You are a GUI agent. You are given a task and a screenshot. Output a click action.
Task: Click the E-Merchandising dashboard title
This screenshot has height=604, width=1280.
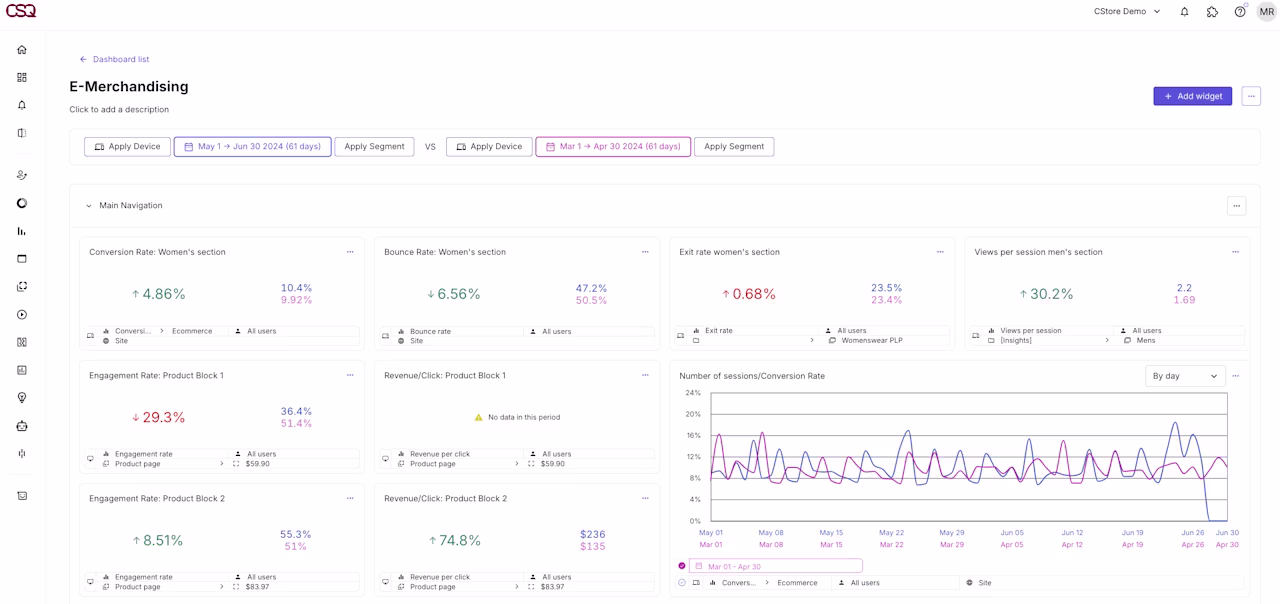[129, 87]
